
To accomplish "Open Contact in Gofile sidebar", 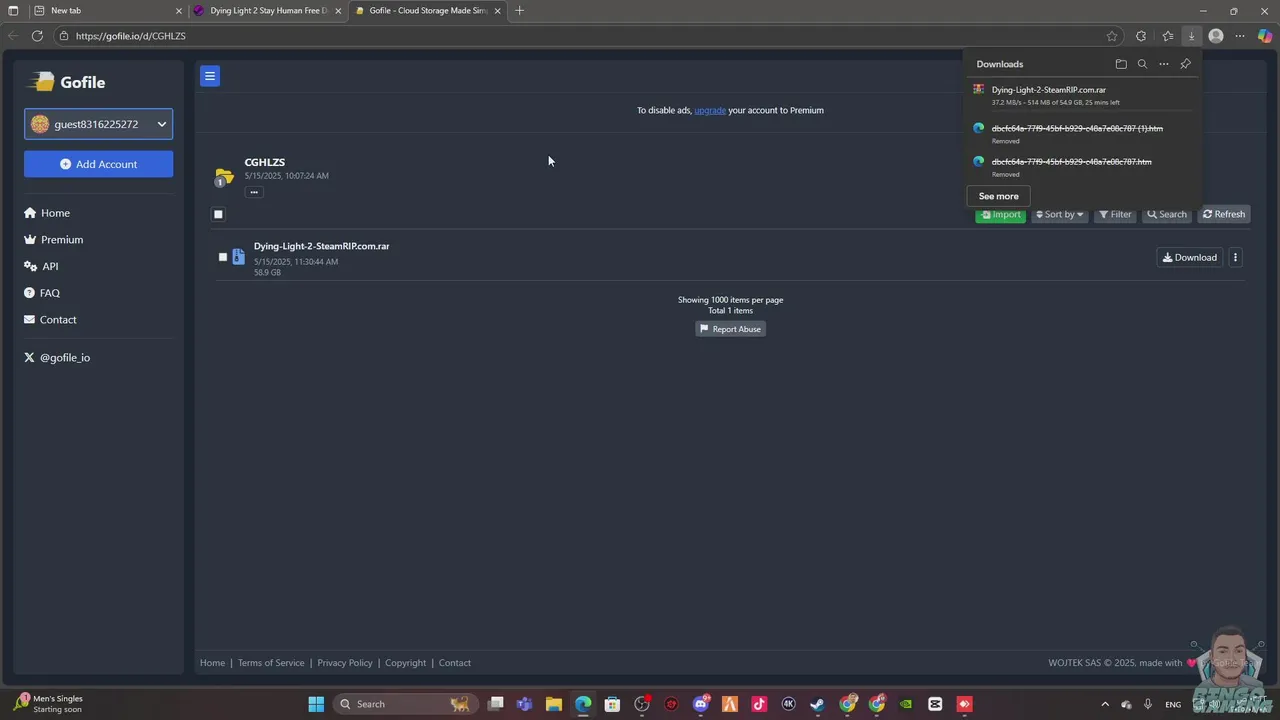I will coord(50,320).
